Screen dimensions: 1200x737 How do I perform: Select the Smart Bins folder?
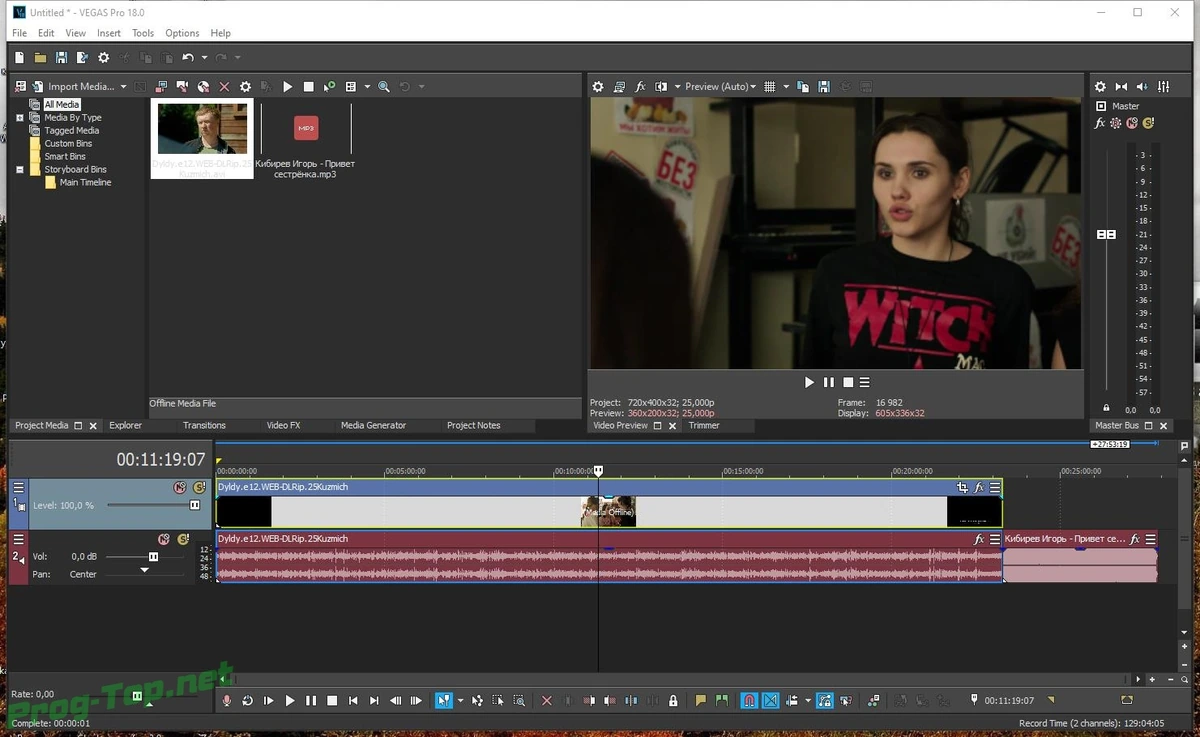coord(65,157)
